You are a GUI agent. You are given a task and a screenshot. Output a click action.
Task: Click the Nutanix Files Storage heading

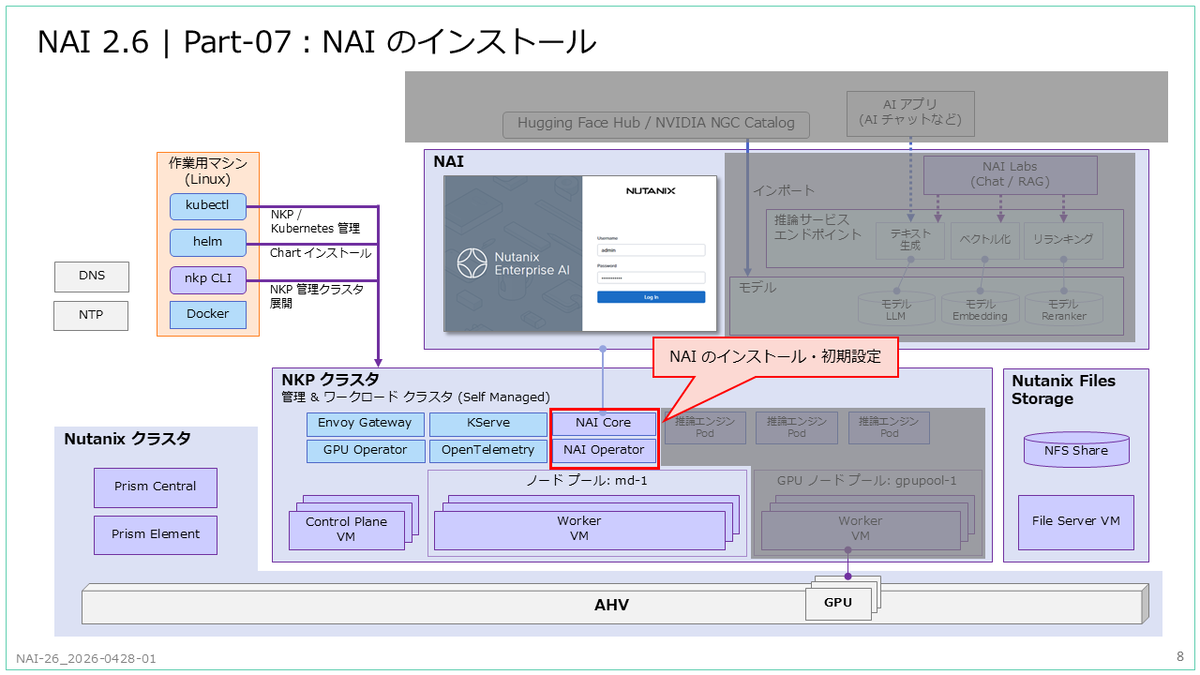[1063, 389]
